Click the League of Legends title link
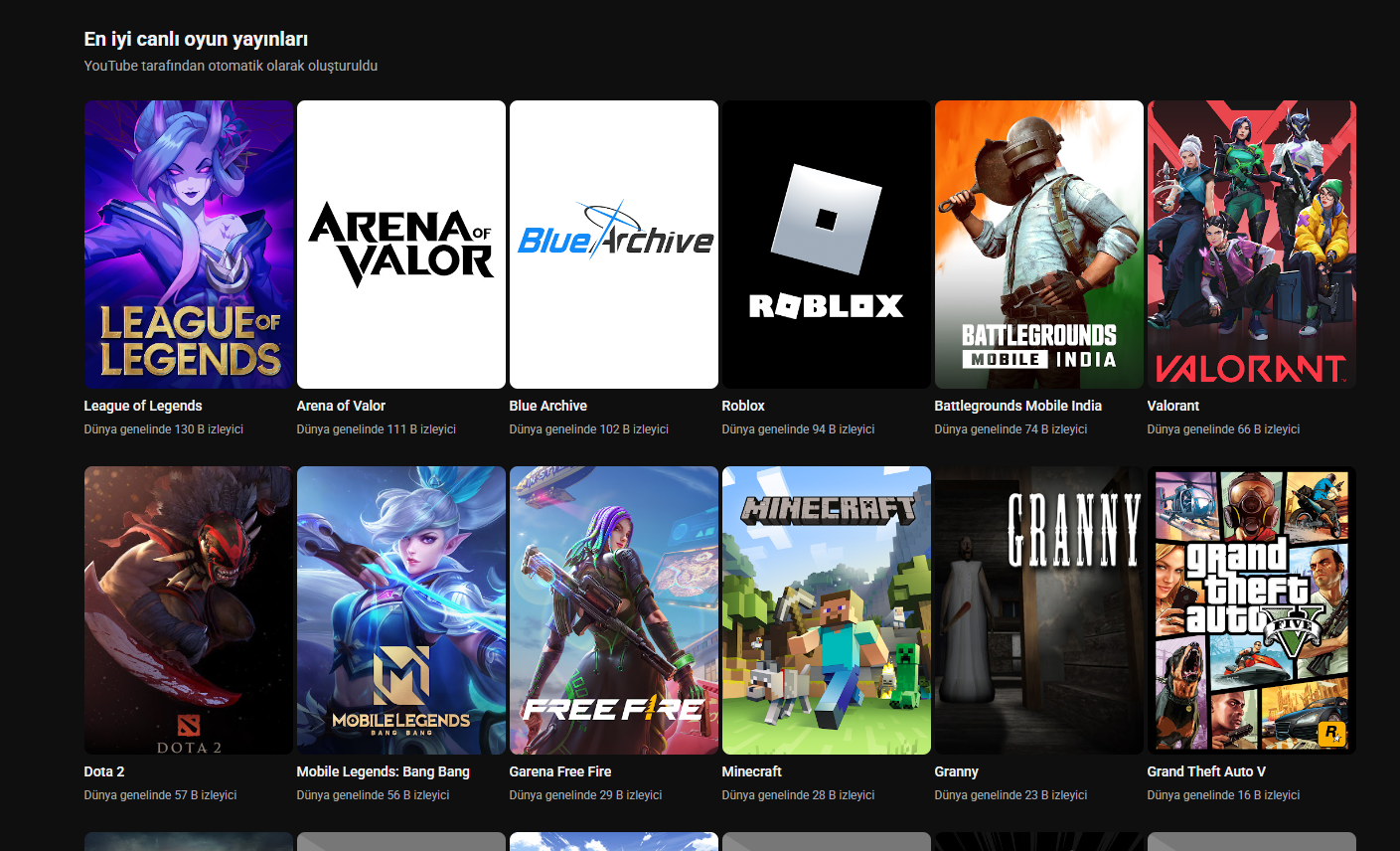 (x=143, y=406)
